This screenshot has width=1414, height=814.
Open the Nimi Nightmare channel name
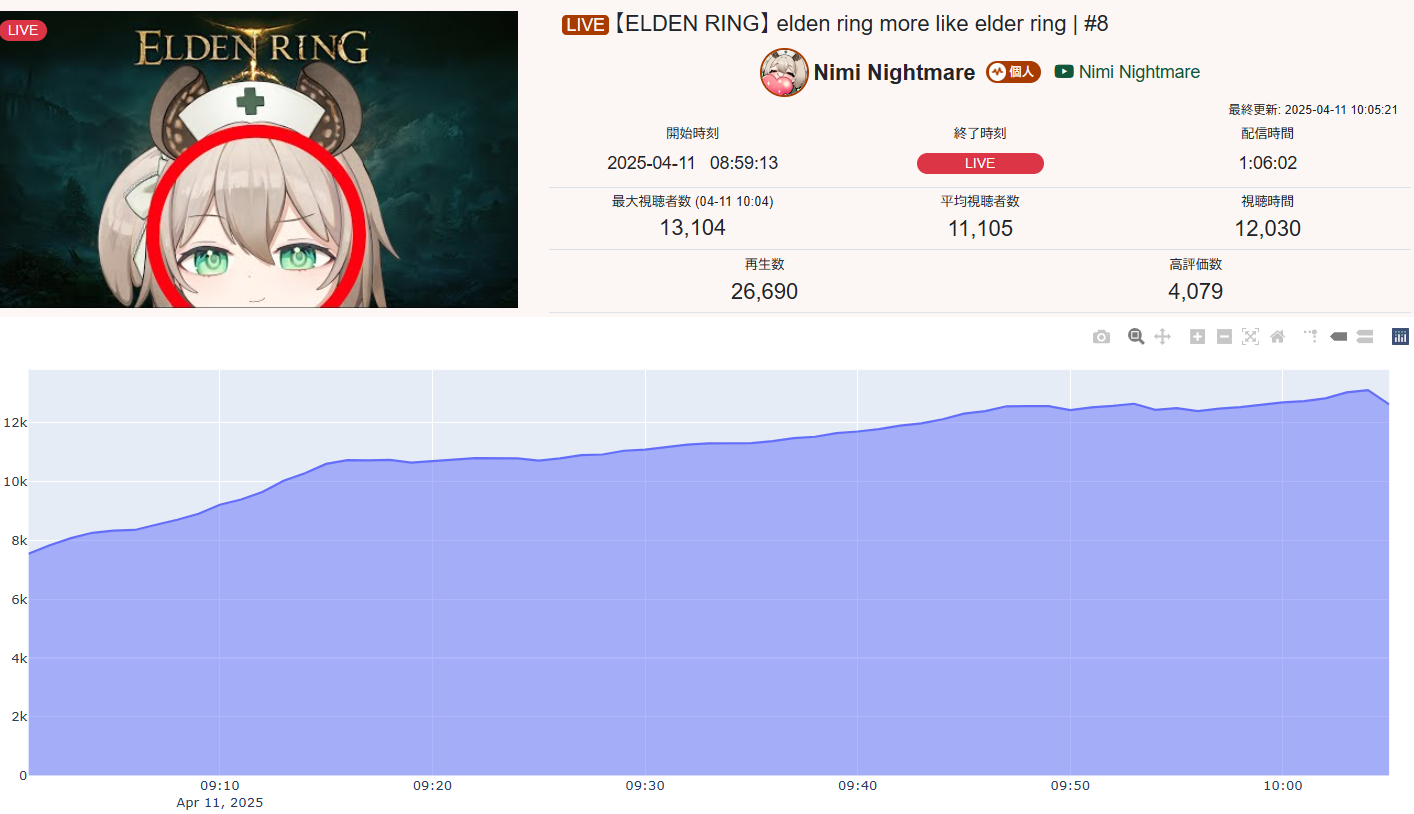(894, 72)
